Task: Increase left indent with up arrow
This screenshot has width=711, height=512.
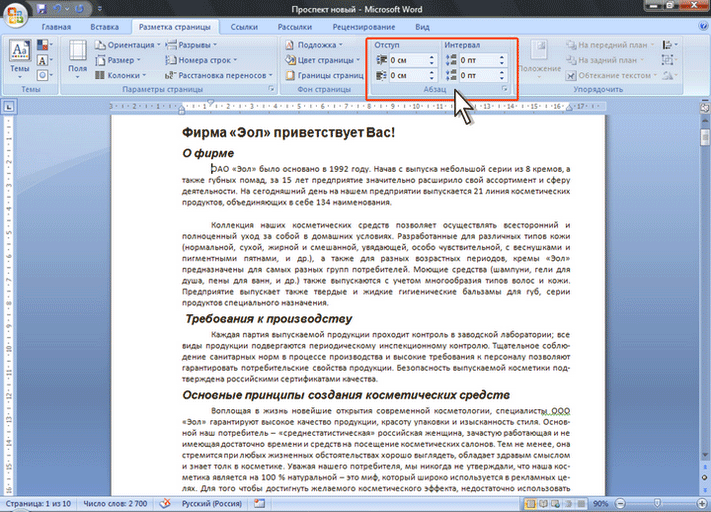Action: click(431, 57)
